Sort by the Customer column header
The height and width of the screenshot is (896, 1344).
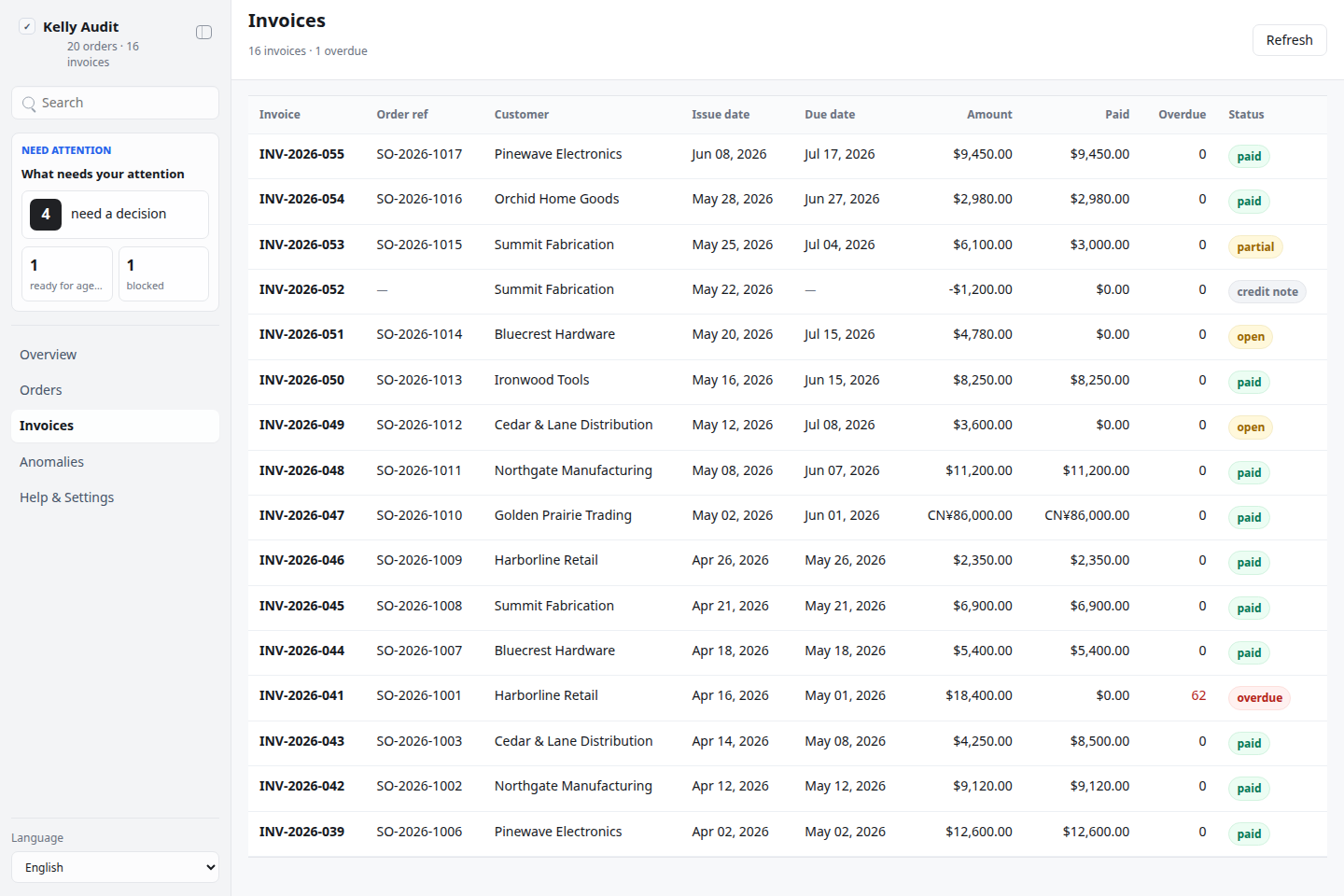(522, 115)
